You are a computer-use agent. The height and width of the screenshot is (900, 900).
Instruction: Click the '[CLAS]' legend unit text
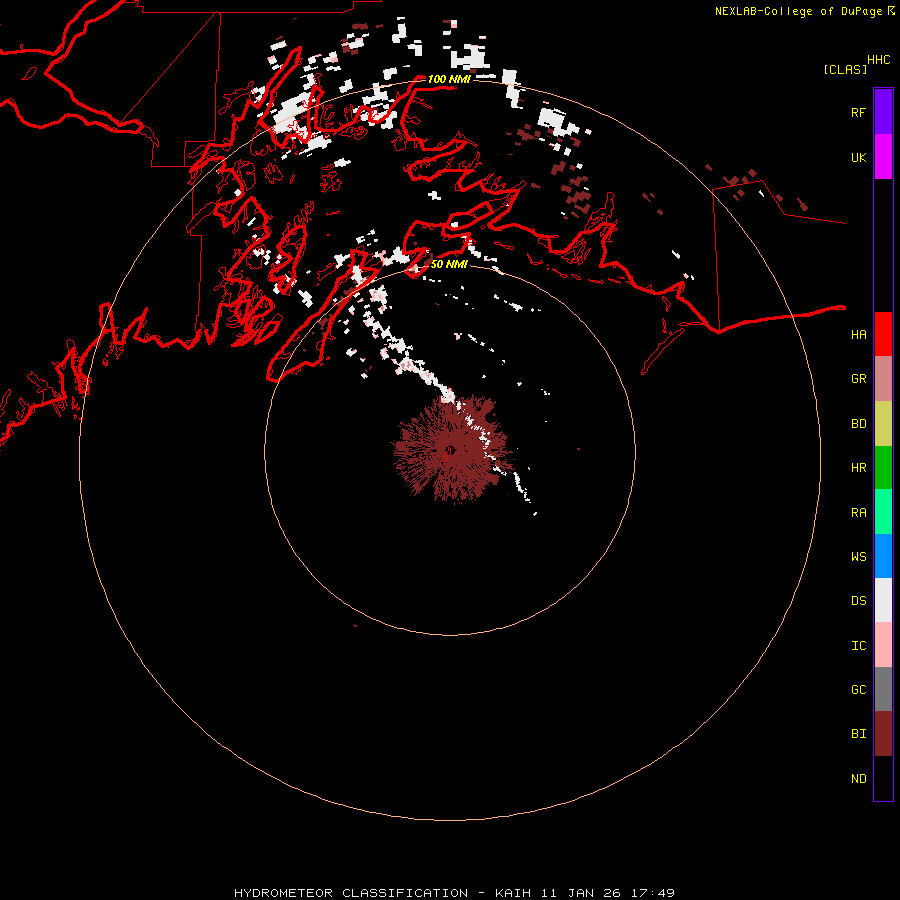pyautogui.click(x=845, y=69)
